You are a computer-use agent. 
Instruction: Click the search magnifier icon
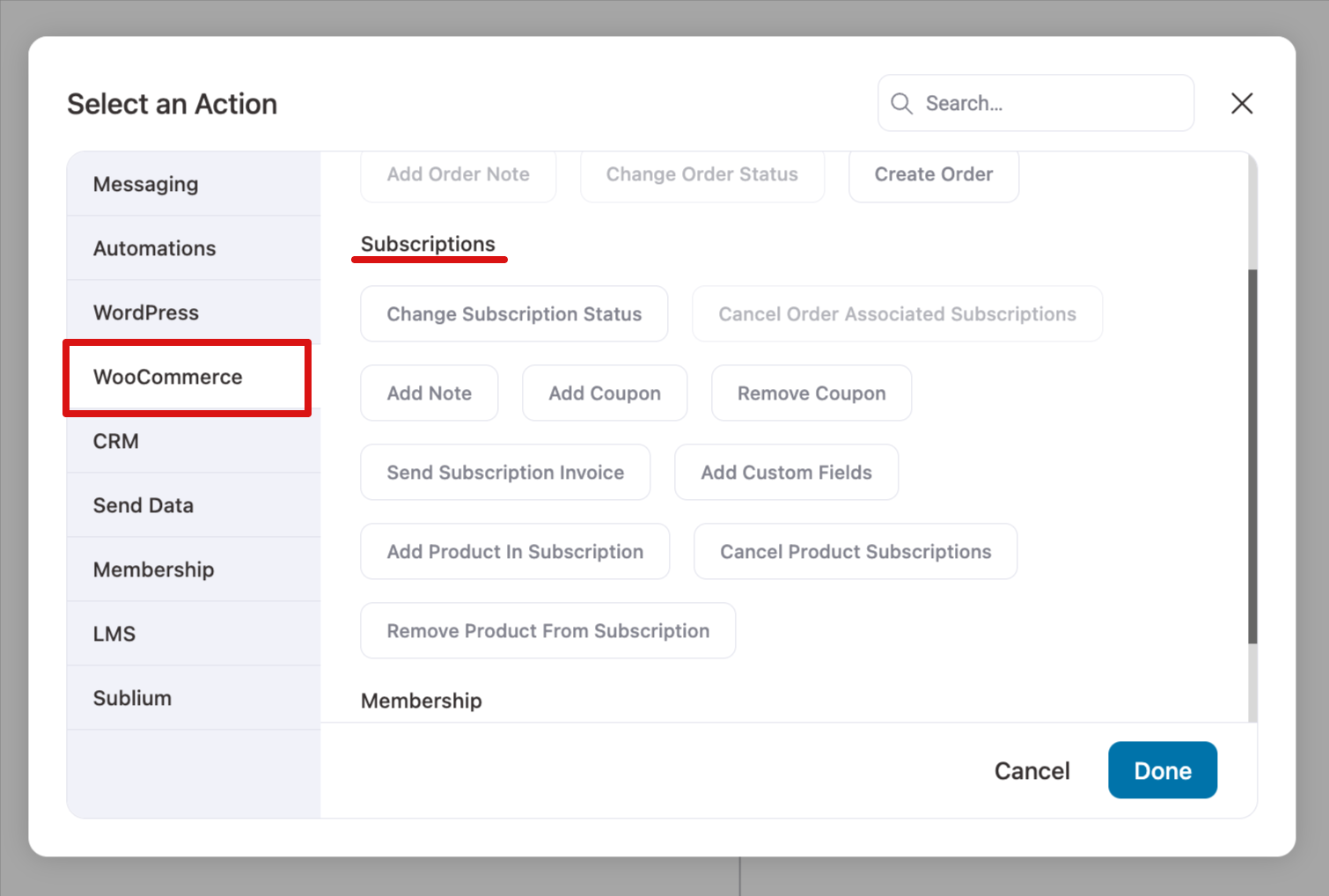(x=901, y=103)
